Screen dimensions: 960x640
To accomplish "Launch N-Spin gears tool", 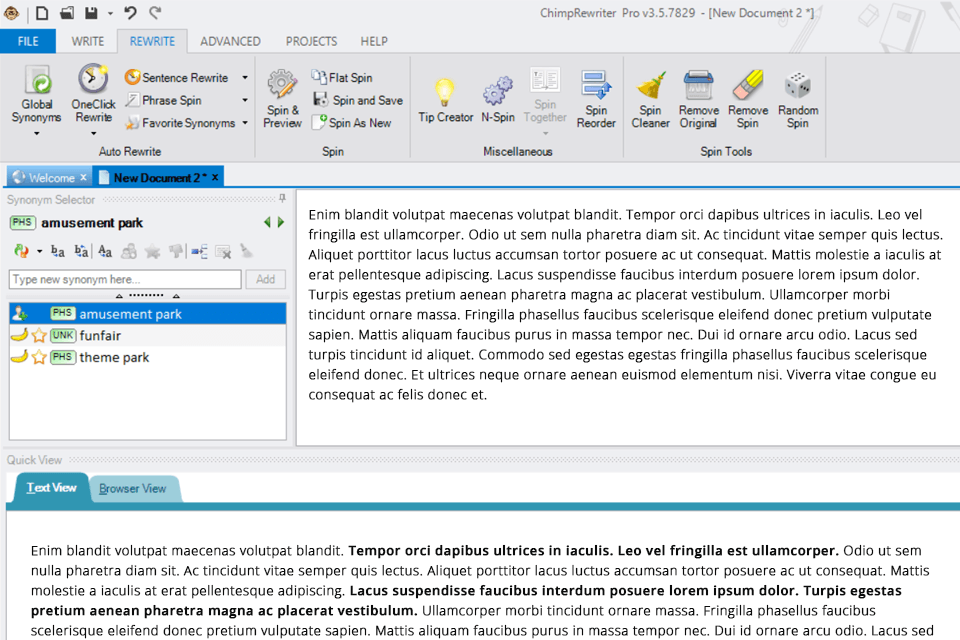I will (x=498, y=99).
